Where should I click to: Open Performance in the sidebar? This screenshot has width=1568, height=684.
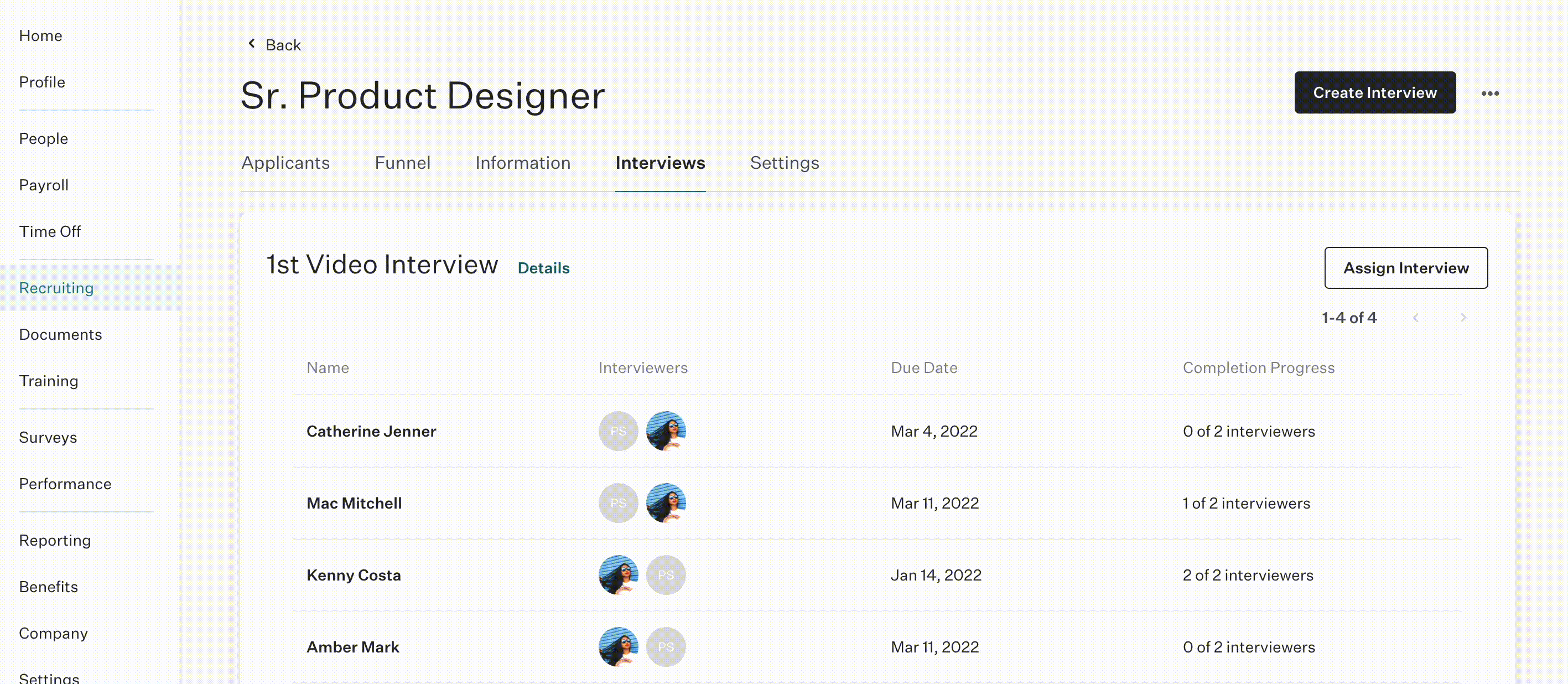tap(65, 484)
